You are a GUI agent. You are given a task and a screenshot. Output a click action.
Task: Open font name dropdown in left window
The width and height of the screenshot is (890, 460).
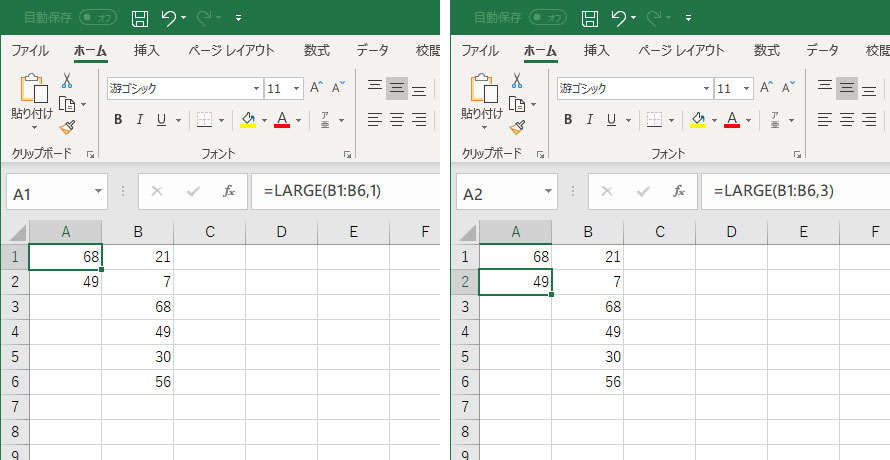pos(256,89)
